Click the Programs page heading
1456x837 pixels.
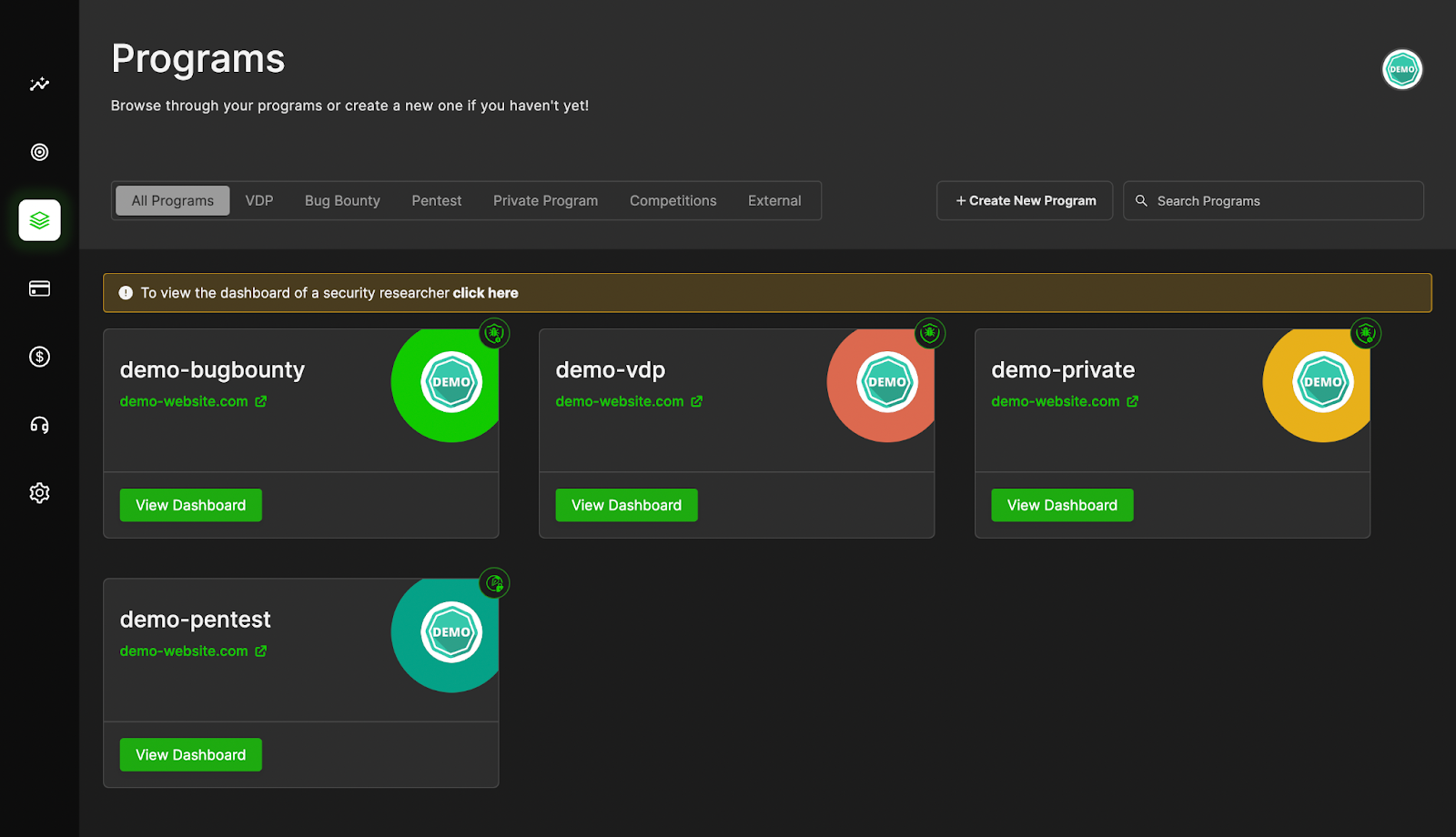click(x=198, y=59)
